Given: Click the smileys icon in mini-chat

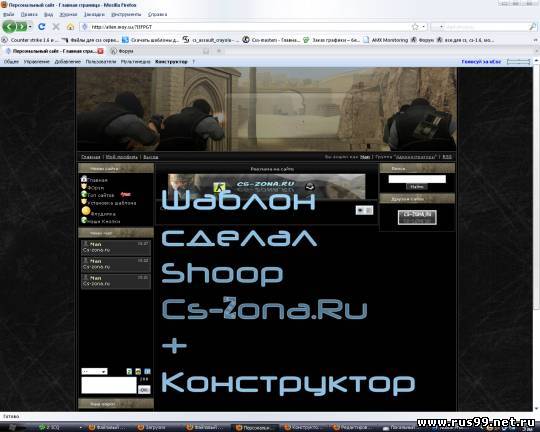Looking at the screenshot, I should coord(138,371).
